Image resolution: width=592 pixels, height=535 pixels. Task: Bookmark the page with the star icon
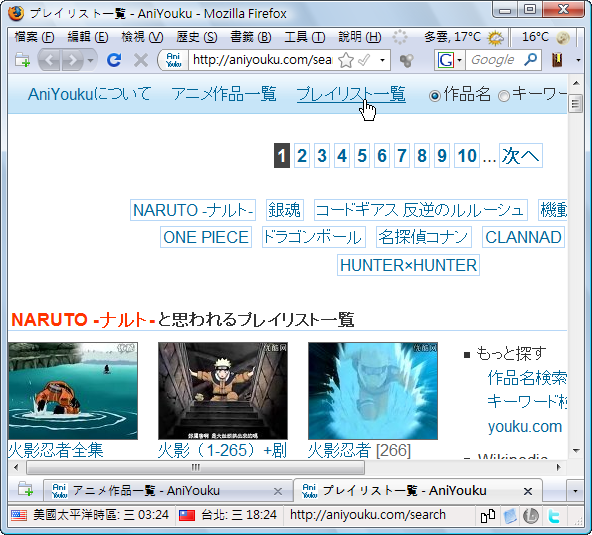[346, 60]
